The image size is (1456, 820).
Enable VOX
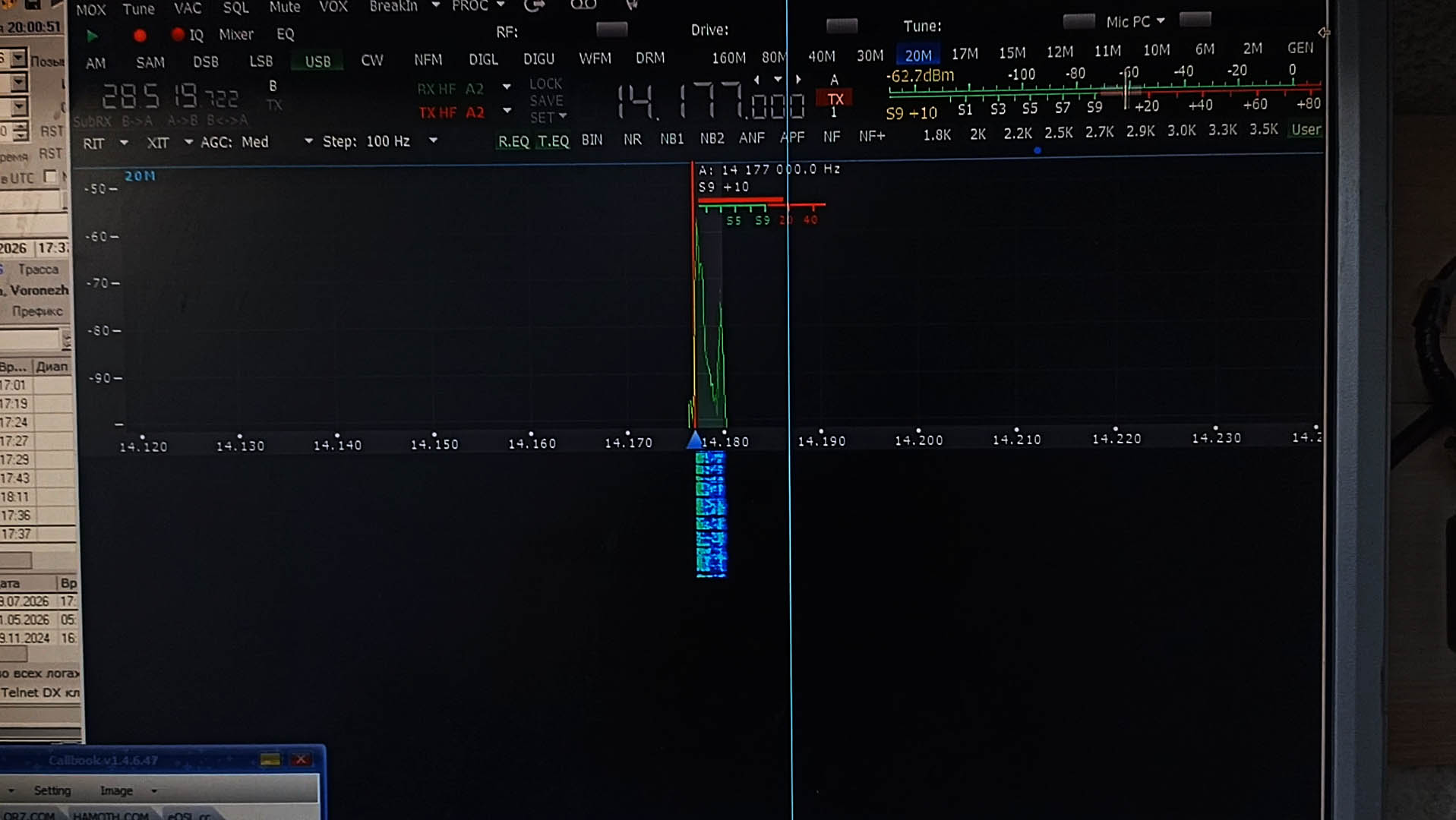click(x=333, y=7)
